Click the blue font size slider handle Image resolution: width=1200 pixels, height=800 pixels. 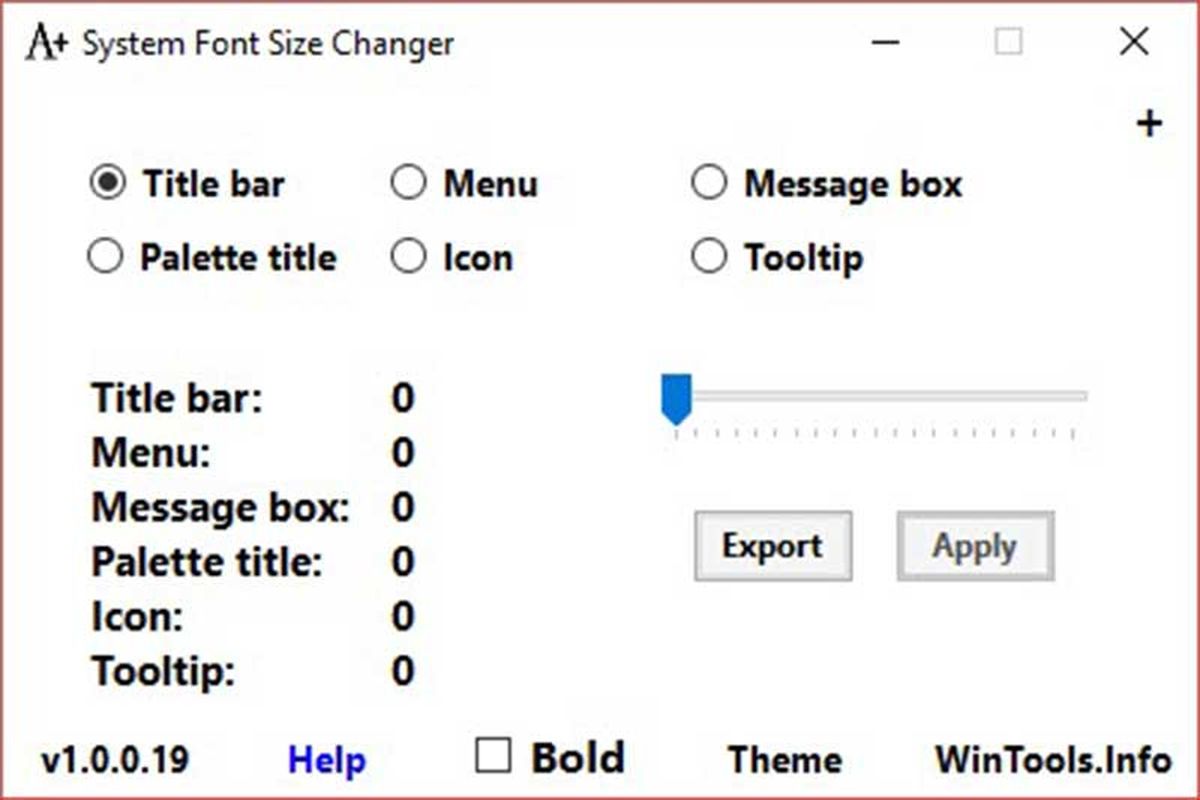(677, 397)
